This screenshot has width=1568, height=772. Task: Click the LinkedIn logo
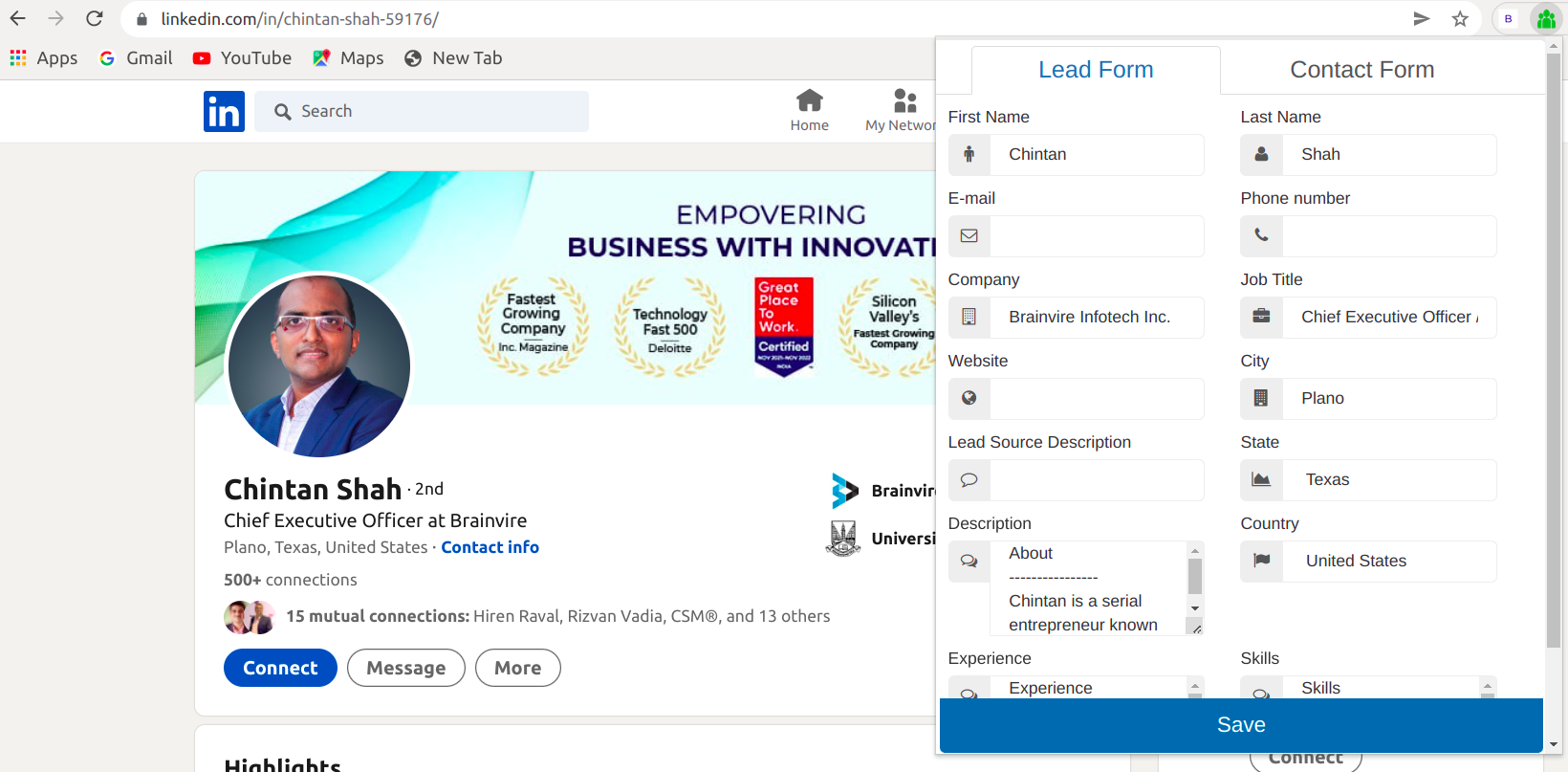(x=224, y=111)
